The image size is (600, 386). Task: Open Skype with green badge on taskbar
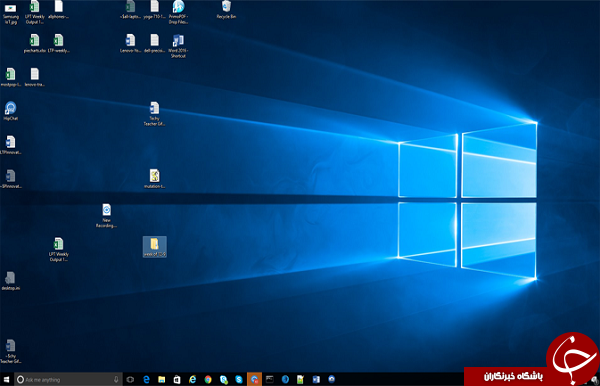click(224, 379)
